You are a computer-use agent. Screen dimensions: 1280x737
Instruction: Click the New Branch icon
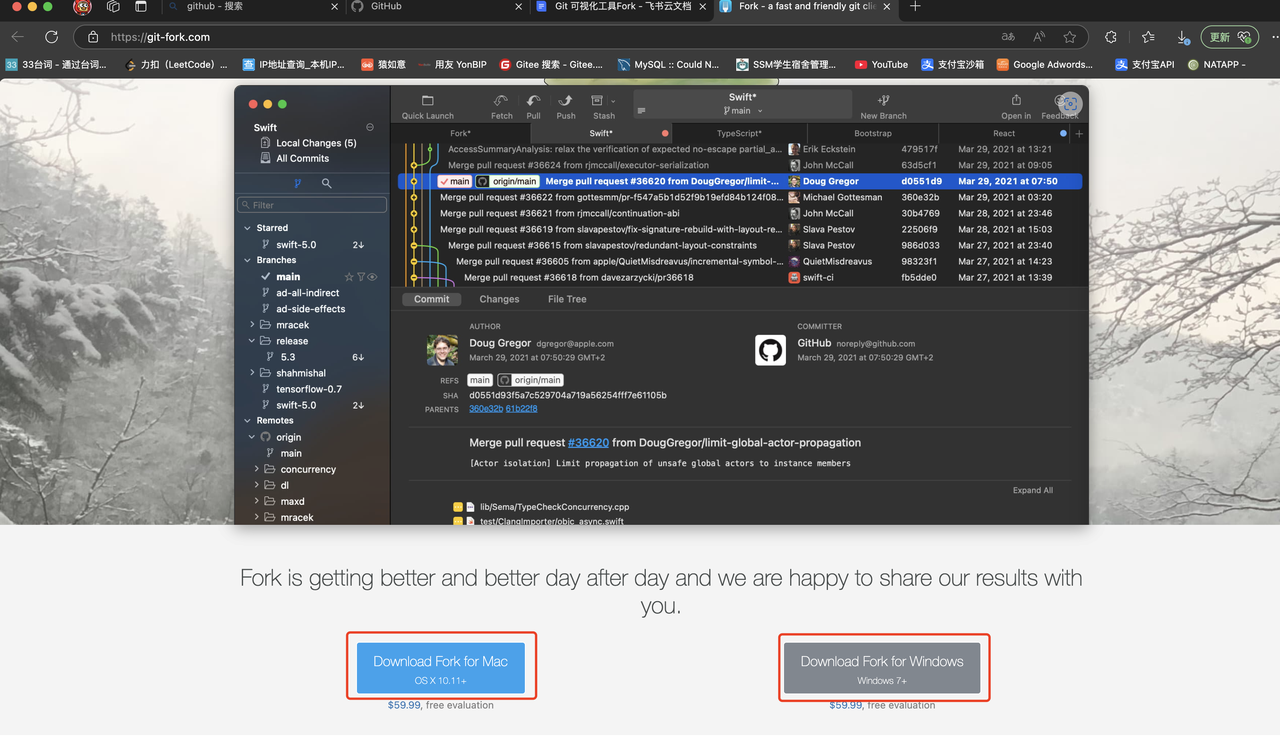(x=883, y=101)
